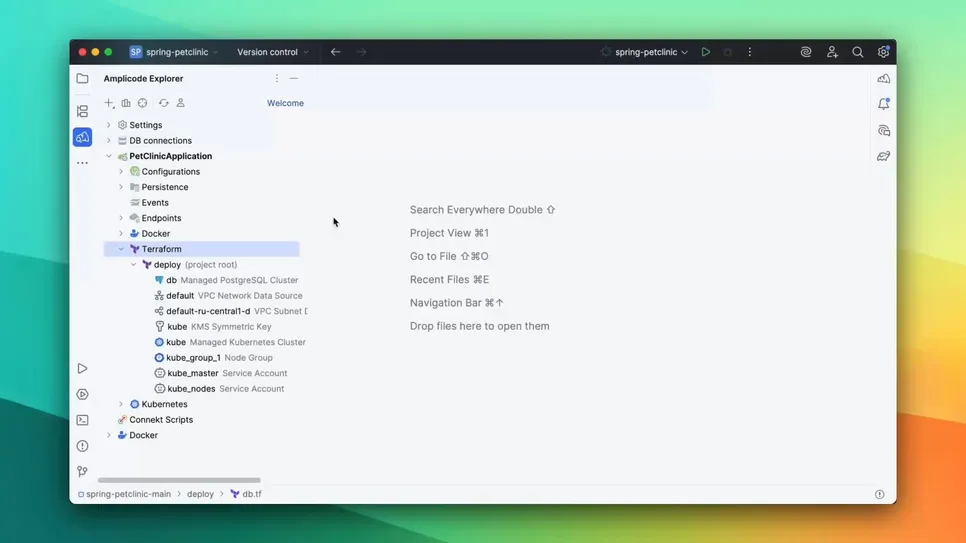The height and width of the screenshot is (543, 966).
Task: Click the Terminal icon in left sidebar
Action: tap(82, 420)
